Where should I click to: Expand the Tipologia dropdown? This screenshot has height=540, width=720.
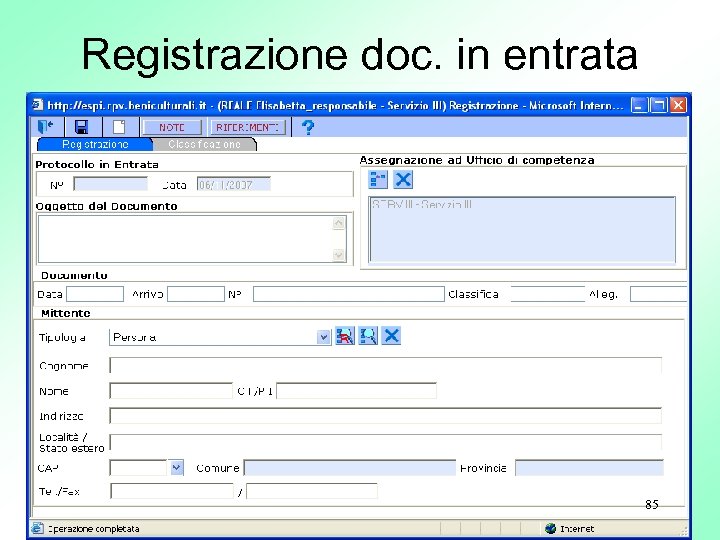[x=324, y=338]
